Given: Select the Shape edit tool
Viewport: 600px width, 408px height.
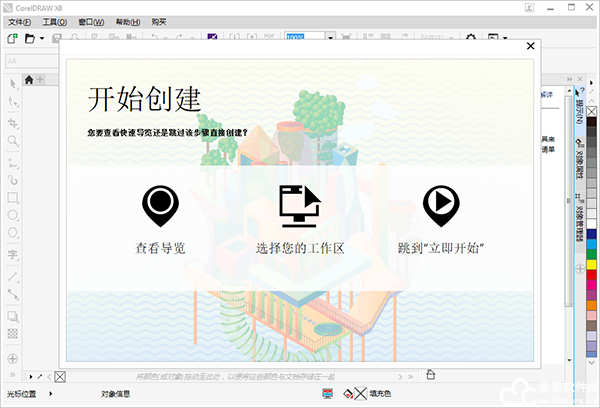Looking at the screenshot, I should pos(13,101).
